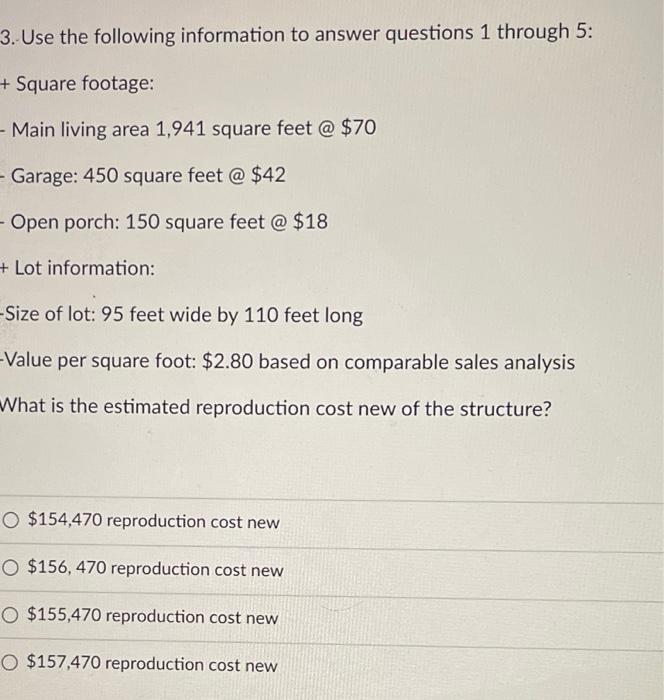The image size is (664, 700).
Task: Click the '$156, 470 reproduction cost new' answer label
Action: (x=155, y=569)
